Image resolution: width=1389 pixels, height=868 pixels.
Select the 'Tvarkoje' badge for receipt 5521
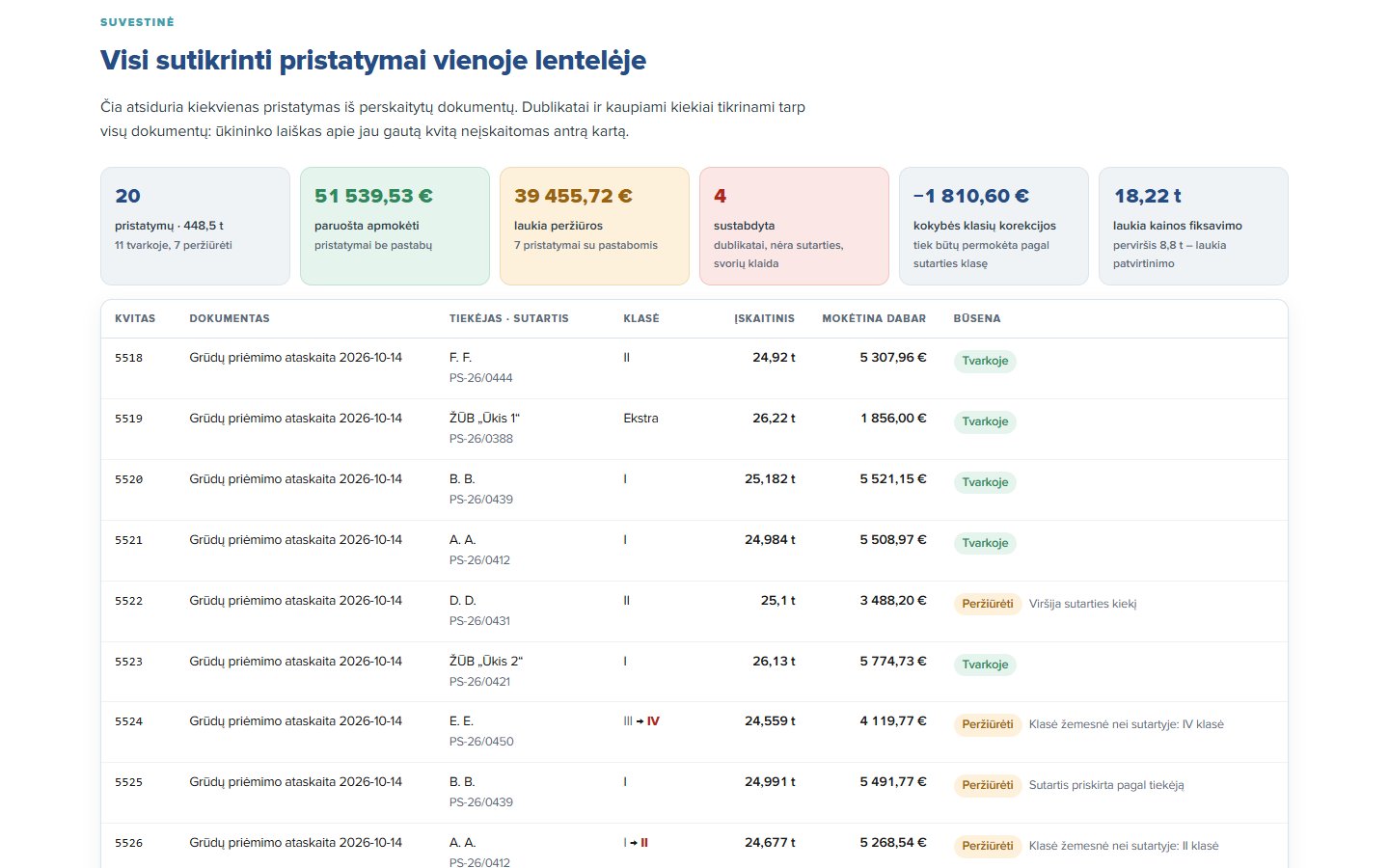coord(985,543)
